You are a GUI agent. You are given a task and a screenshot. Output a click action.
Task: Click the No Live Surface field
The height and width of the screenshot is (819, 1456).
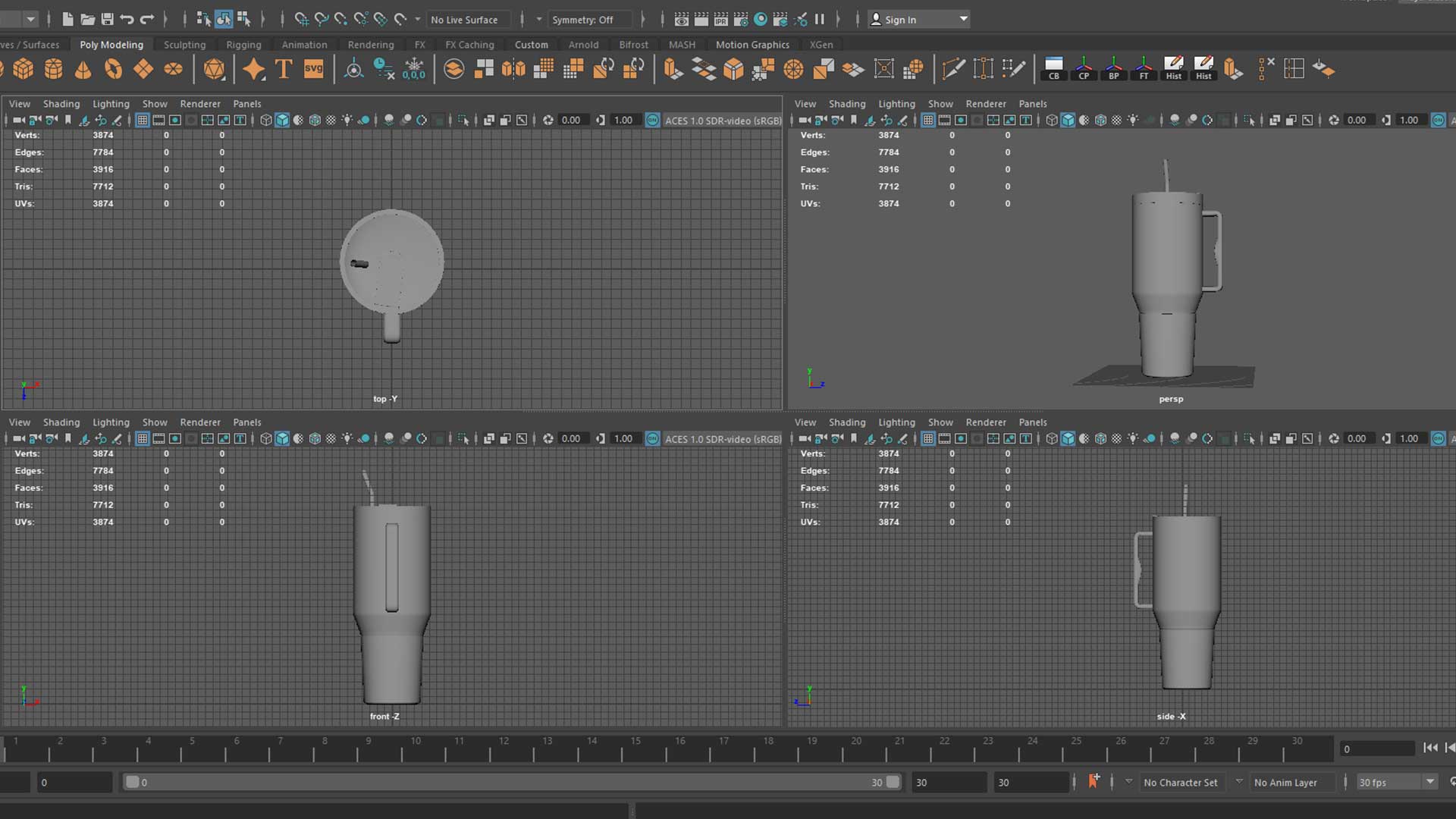pyautogui.click(x=465, y=20)
